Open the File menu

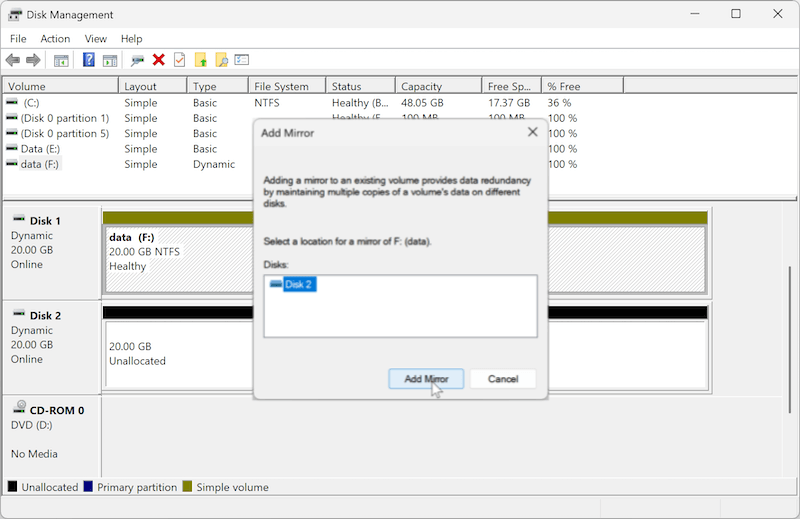18,38
